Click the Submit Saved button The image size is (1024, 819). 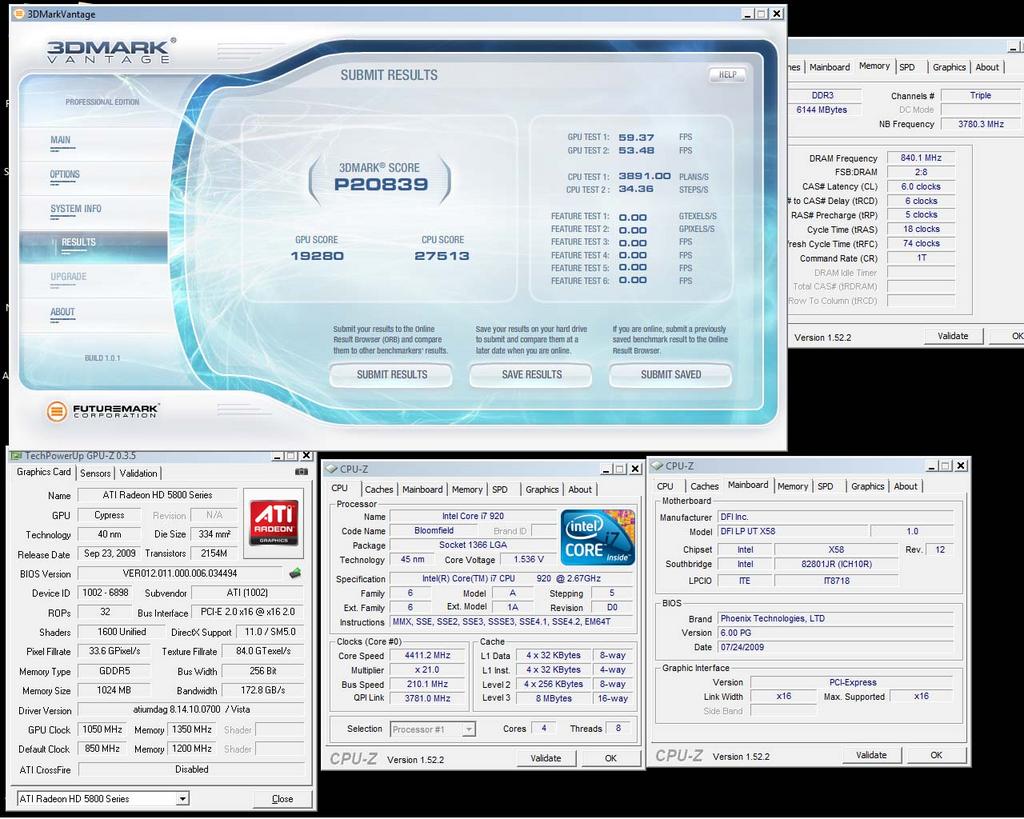pos(671,375)
